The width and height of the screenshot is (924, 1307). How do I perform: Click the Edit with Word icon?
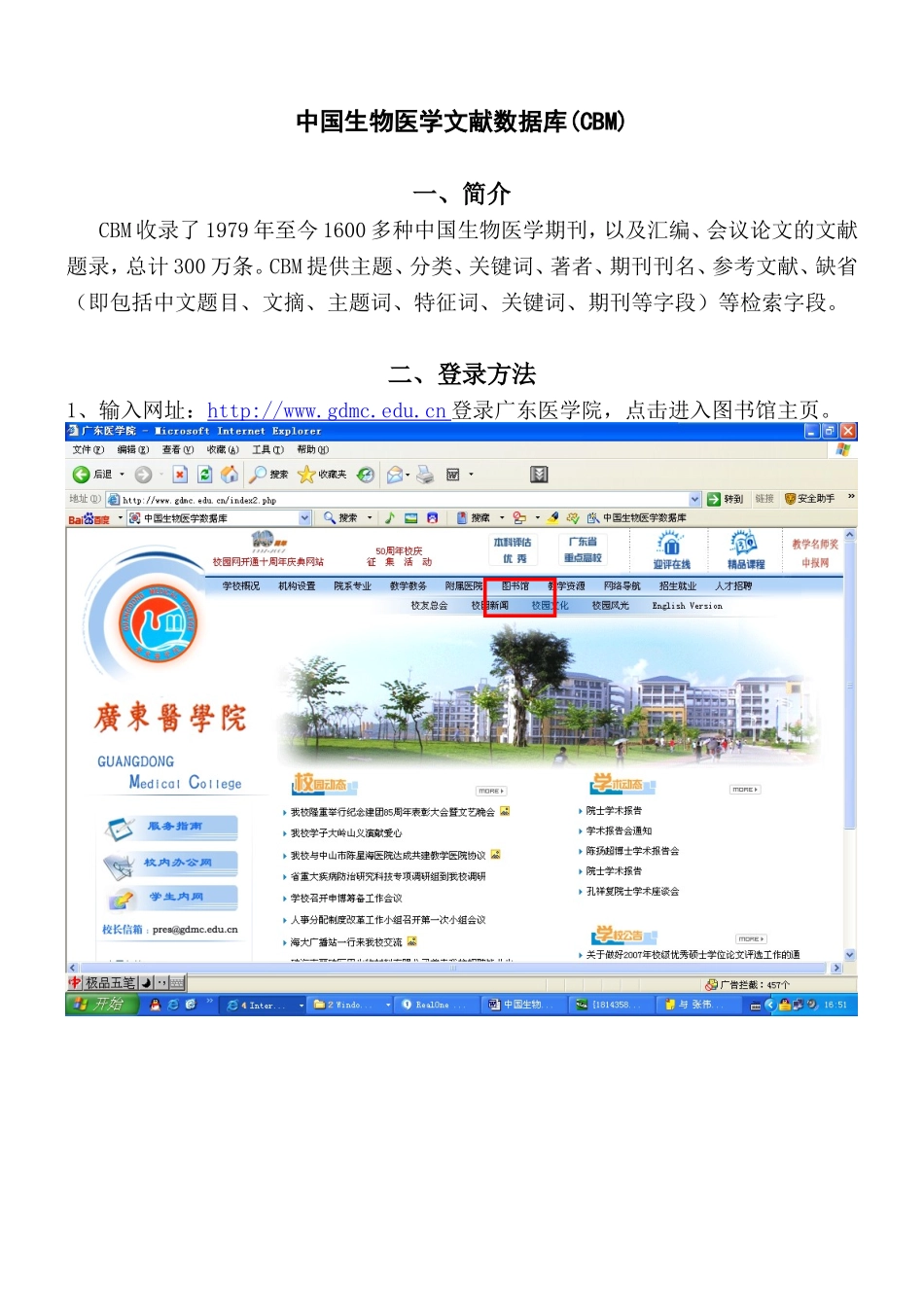tap(453, 475)
